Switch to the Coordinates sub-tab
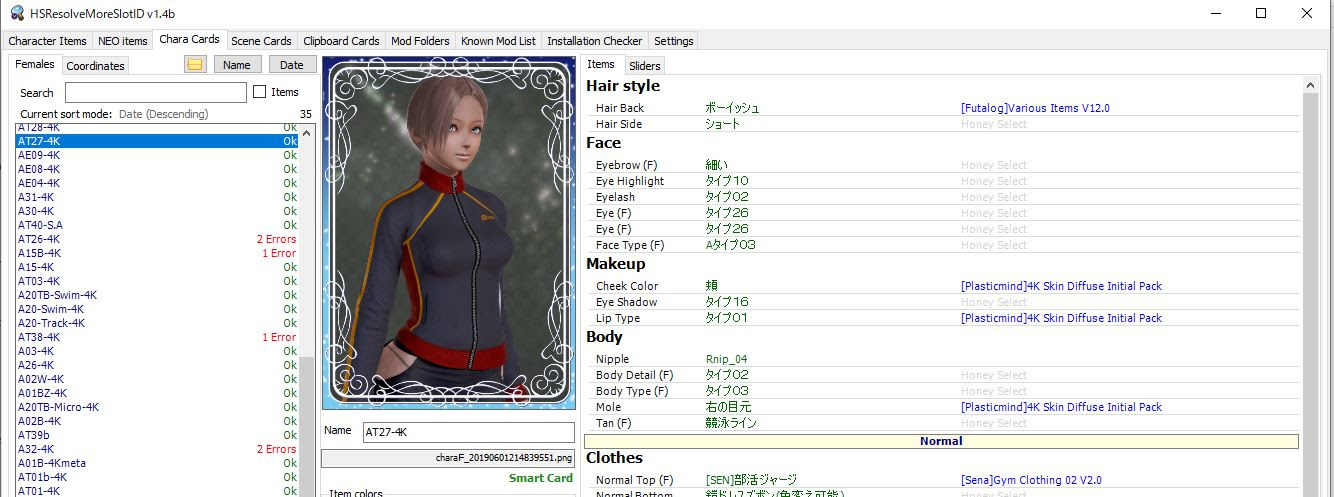Viewport: 1334px width, 497px height. click(x=95, y=66)
